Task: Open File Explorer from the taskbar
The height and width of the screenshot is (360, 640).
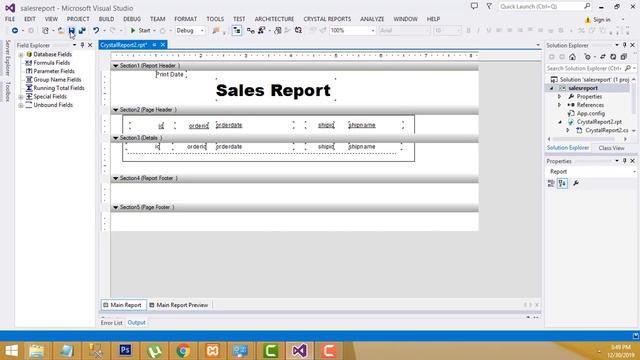Action: tap(36, 350)
